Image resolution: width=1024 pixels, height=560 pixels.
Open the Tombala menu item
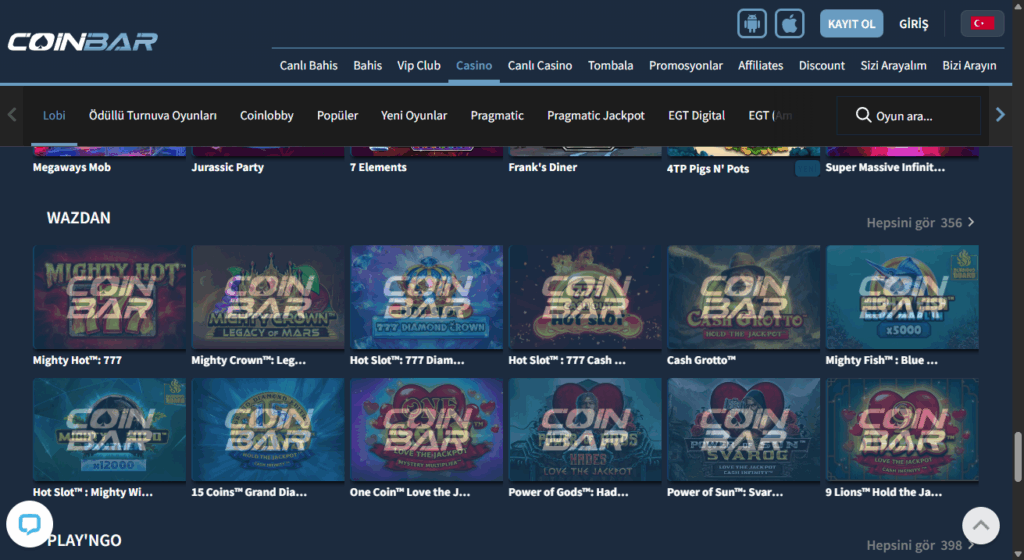610,65
